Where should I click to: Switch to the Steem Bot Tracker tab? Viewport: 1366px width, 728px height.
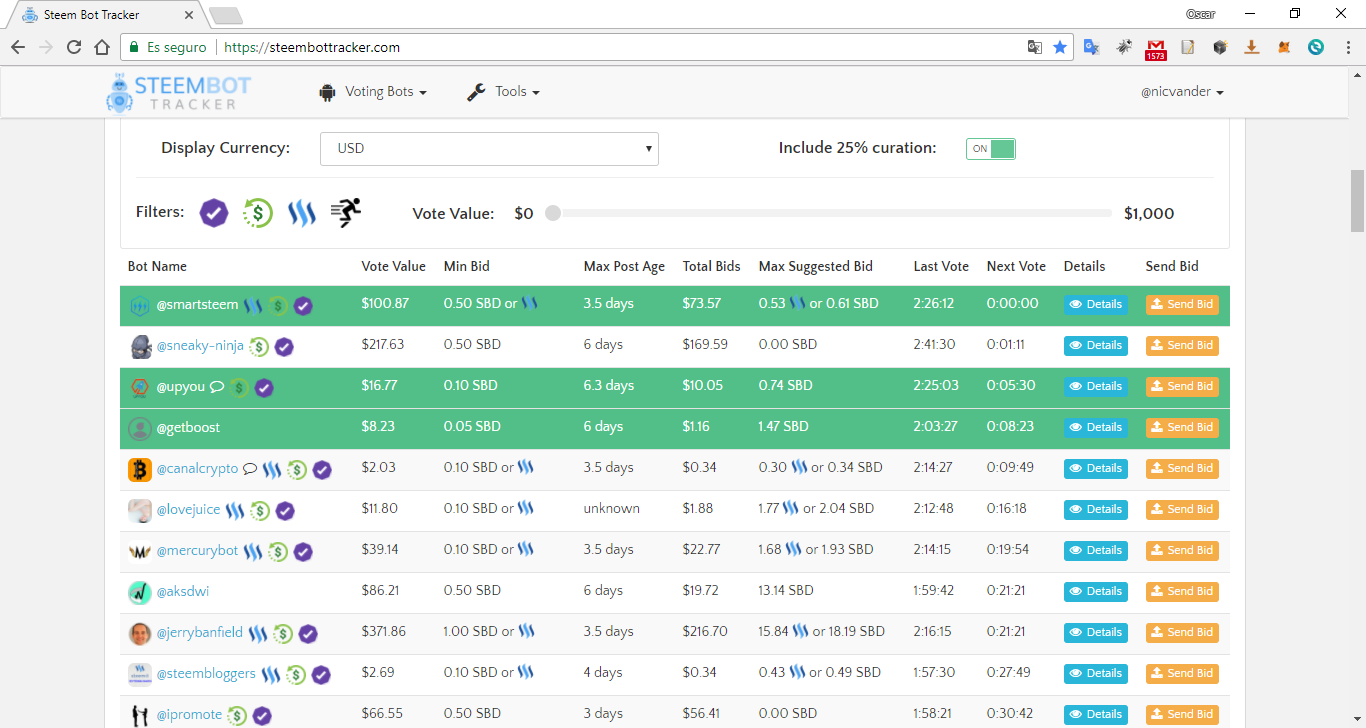coord(104,14)
